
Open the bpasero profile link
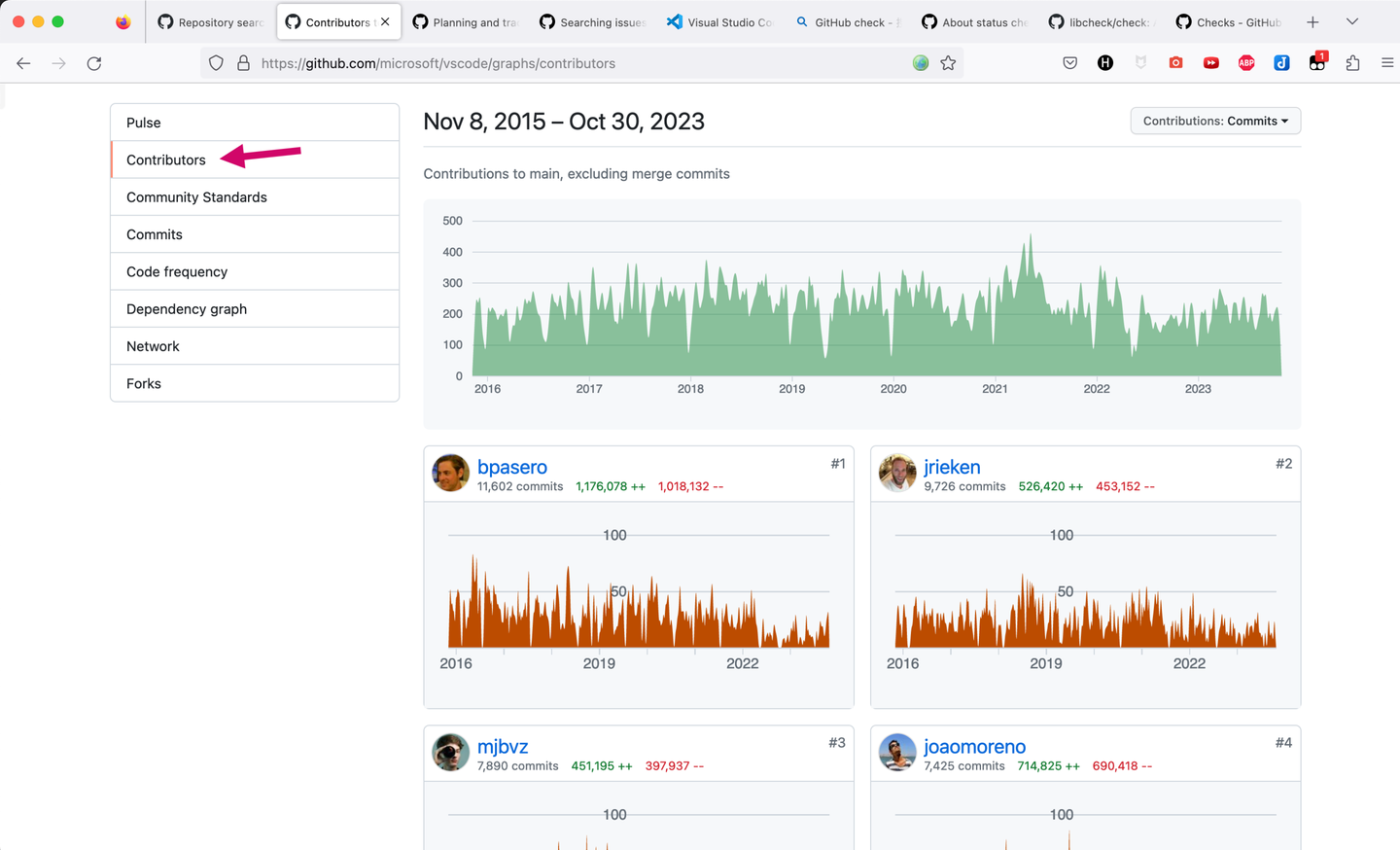coord(512,467)
